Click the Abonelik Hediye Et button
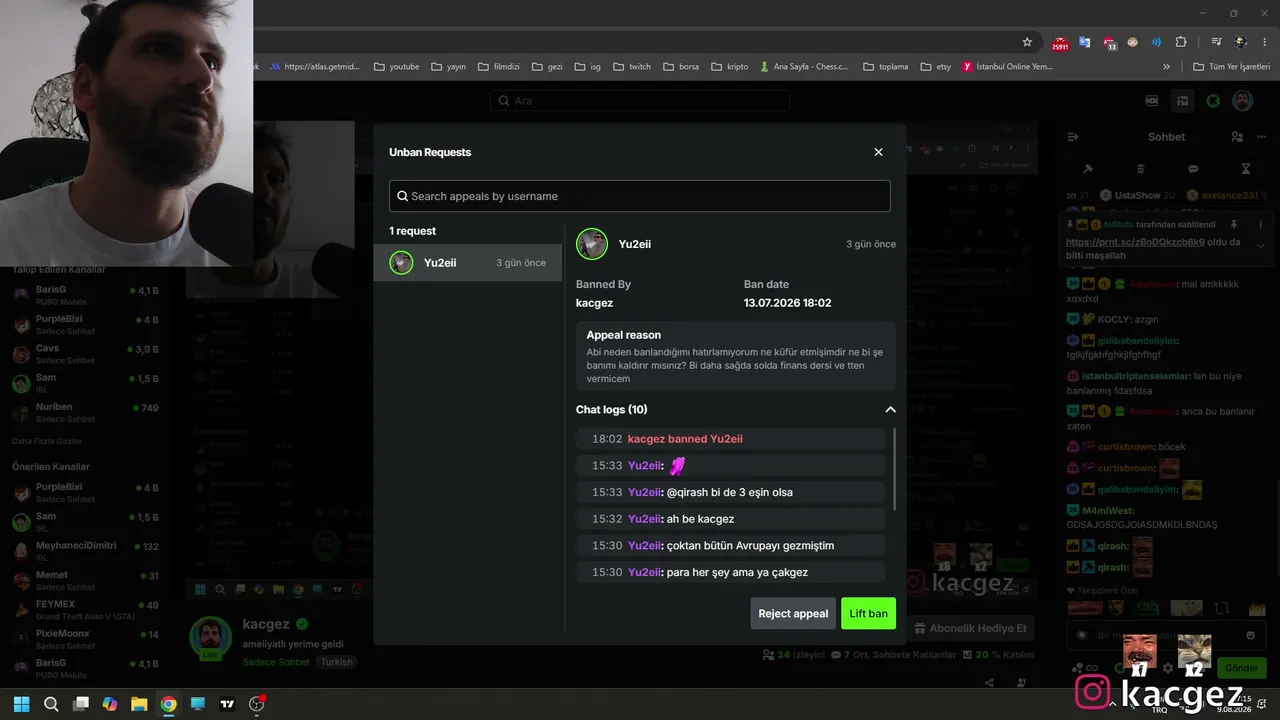 (x=968, y=628)
